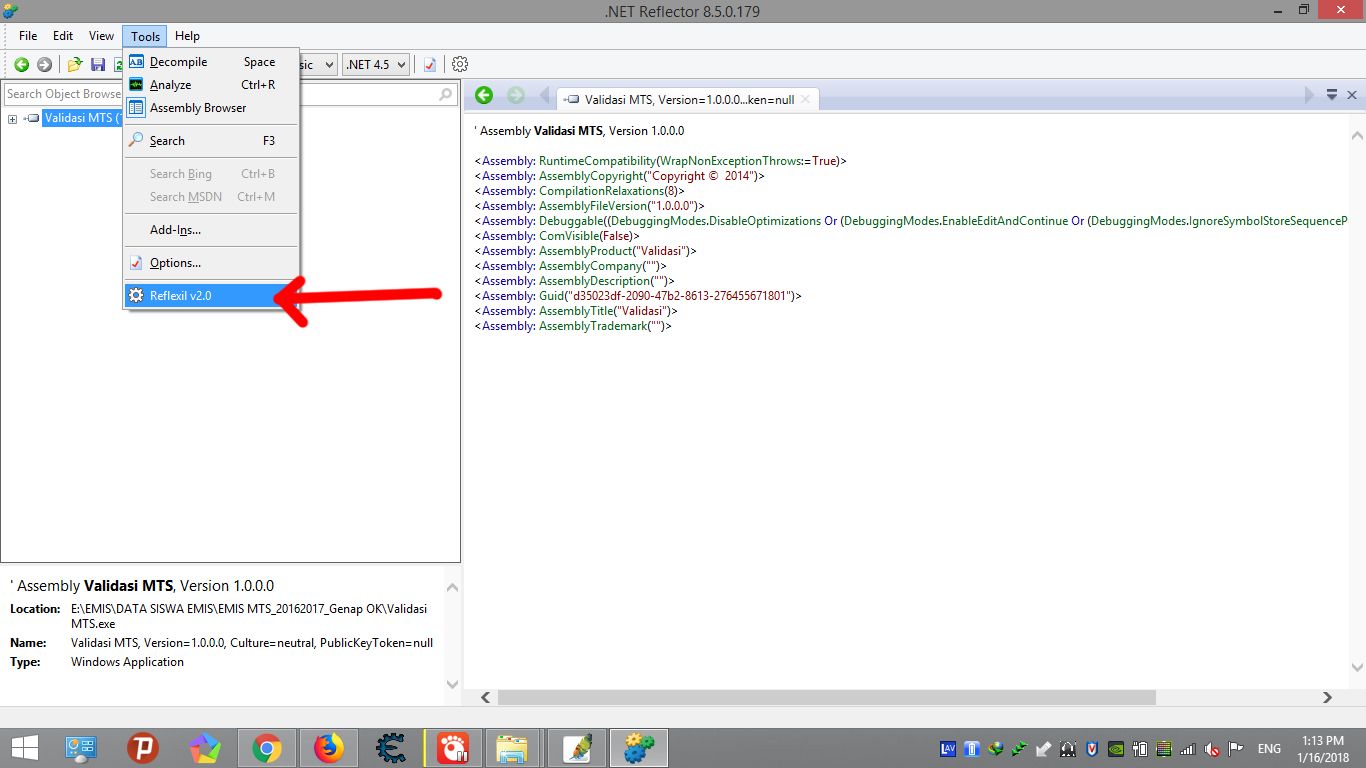
Task: Click the details panel scroll-down chevron
Action: [452, 684]
